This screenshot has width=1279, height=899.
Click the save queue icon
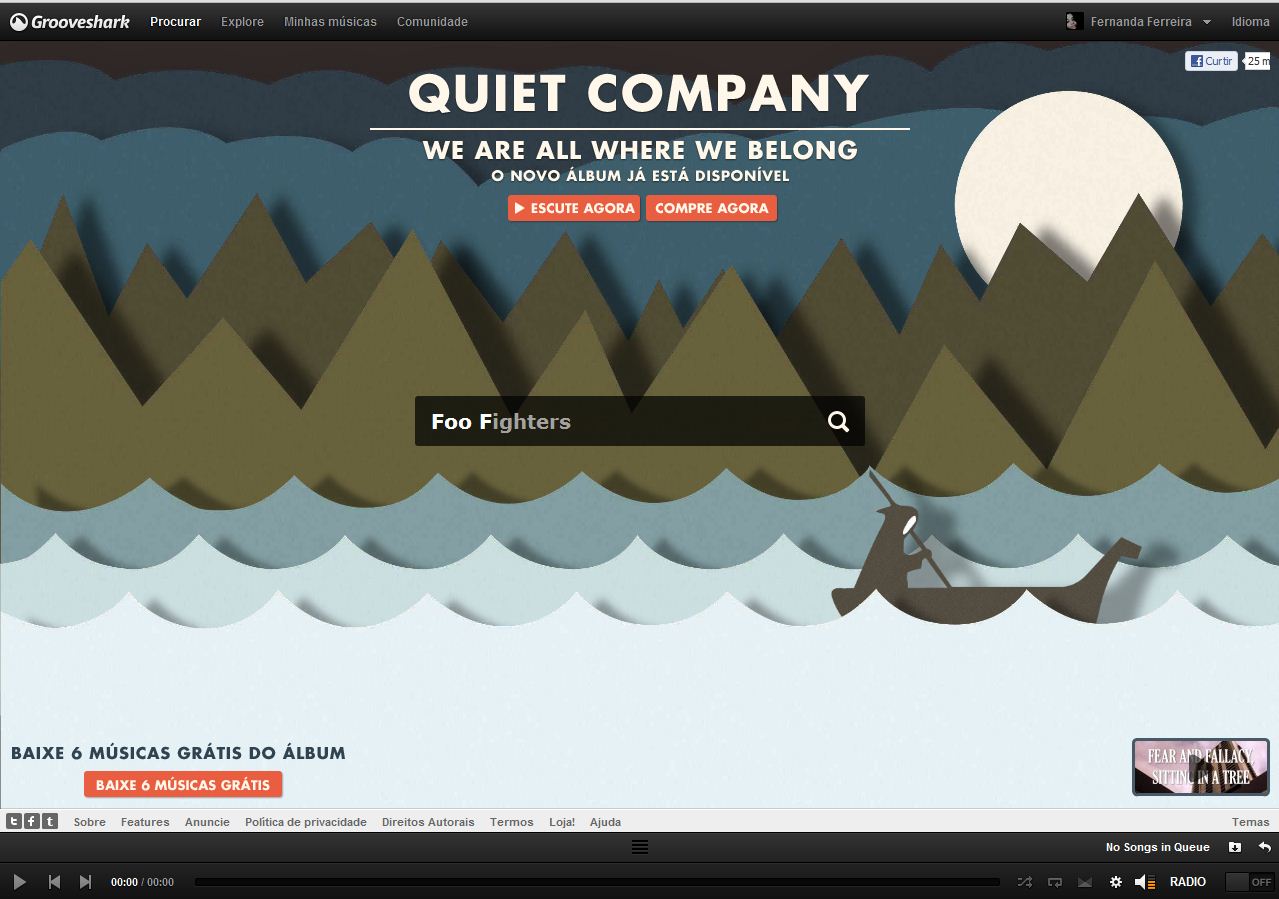(x=1235, y=847)
